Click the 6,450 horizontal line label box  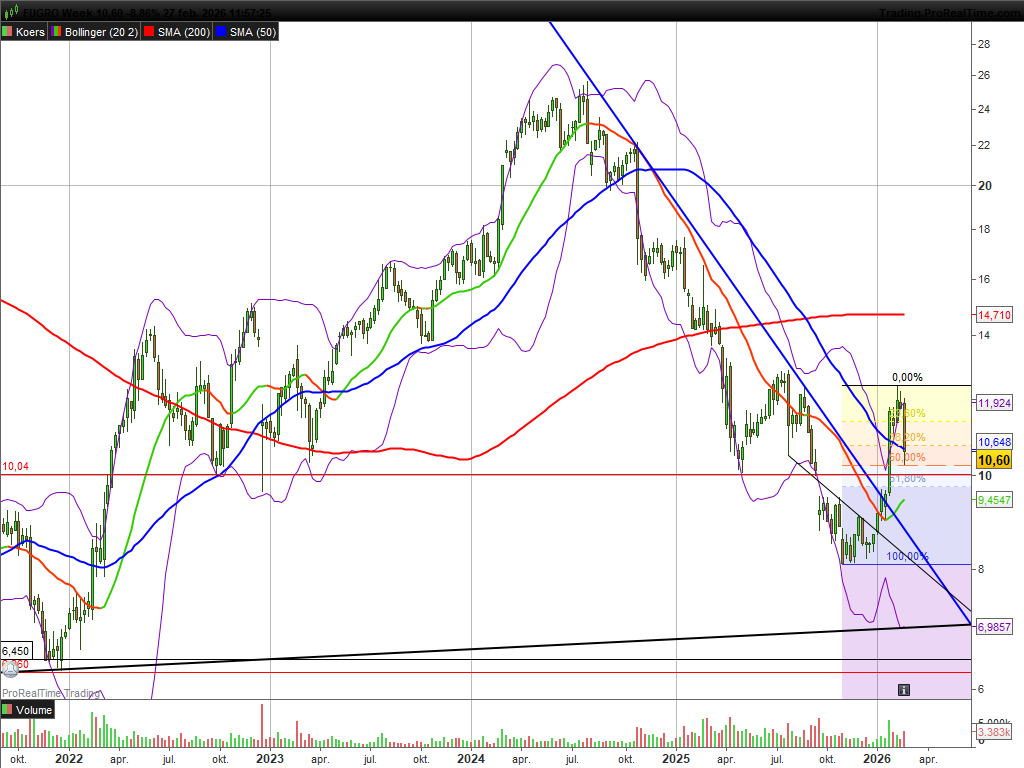coord(16,651)
